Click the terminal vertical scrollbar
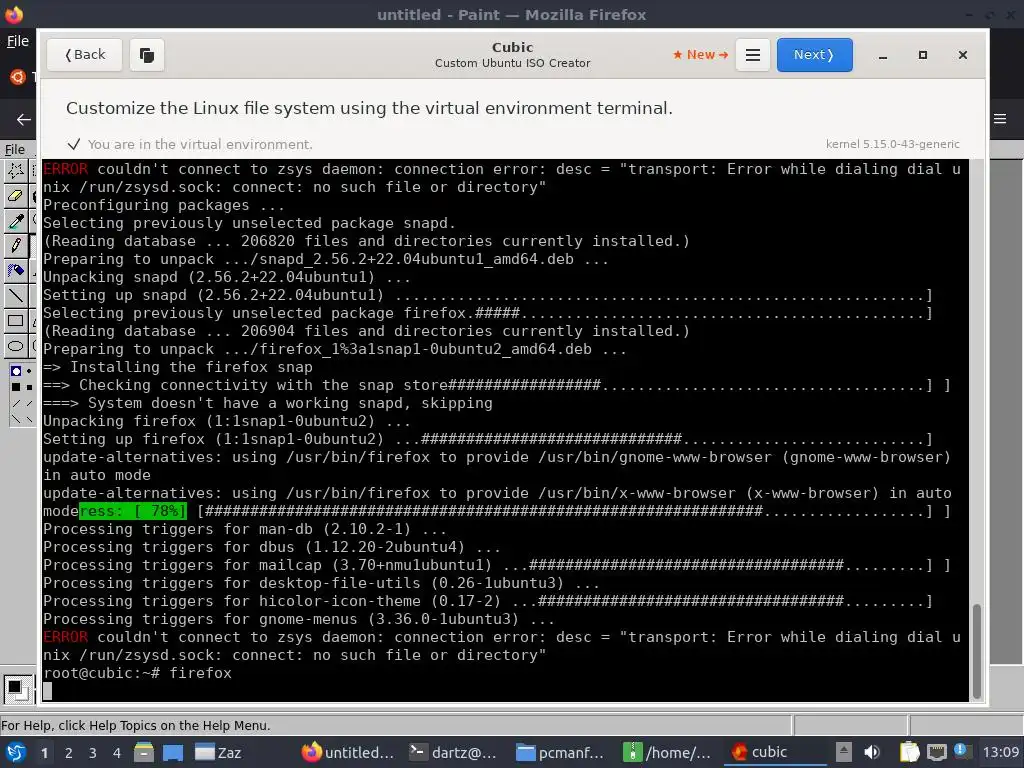The image size is (1024, 768). pos(976,651)
